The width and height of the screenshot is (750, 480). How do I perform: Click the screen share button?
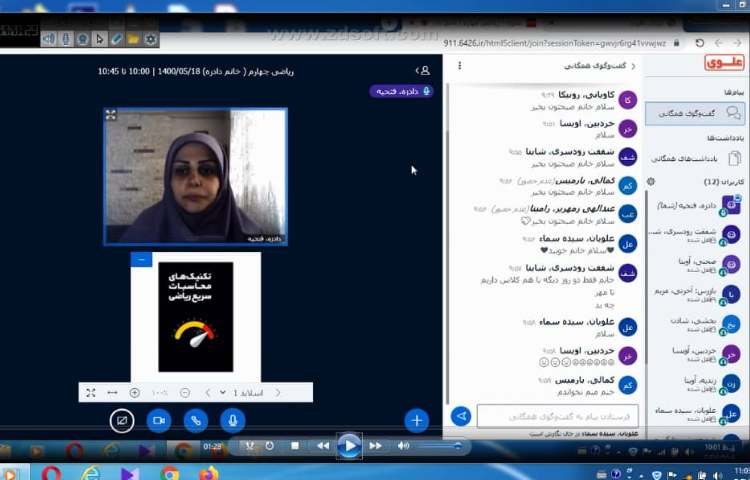[x=121, y=421]
